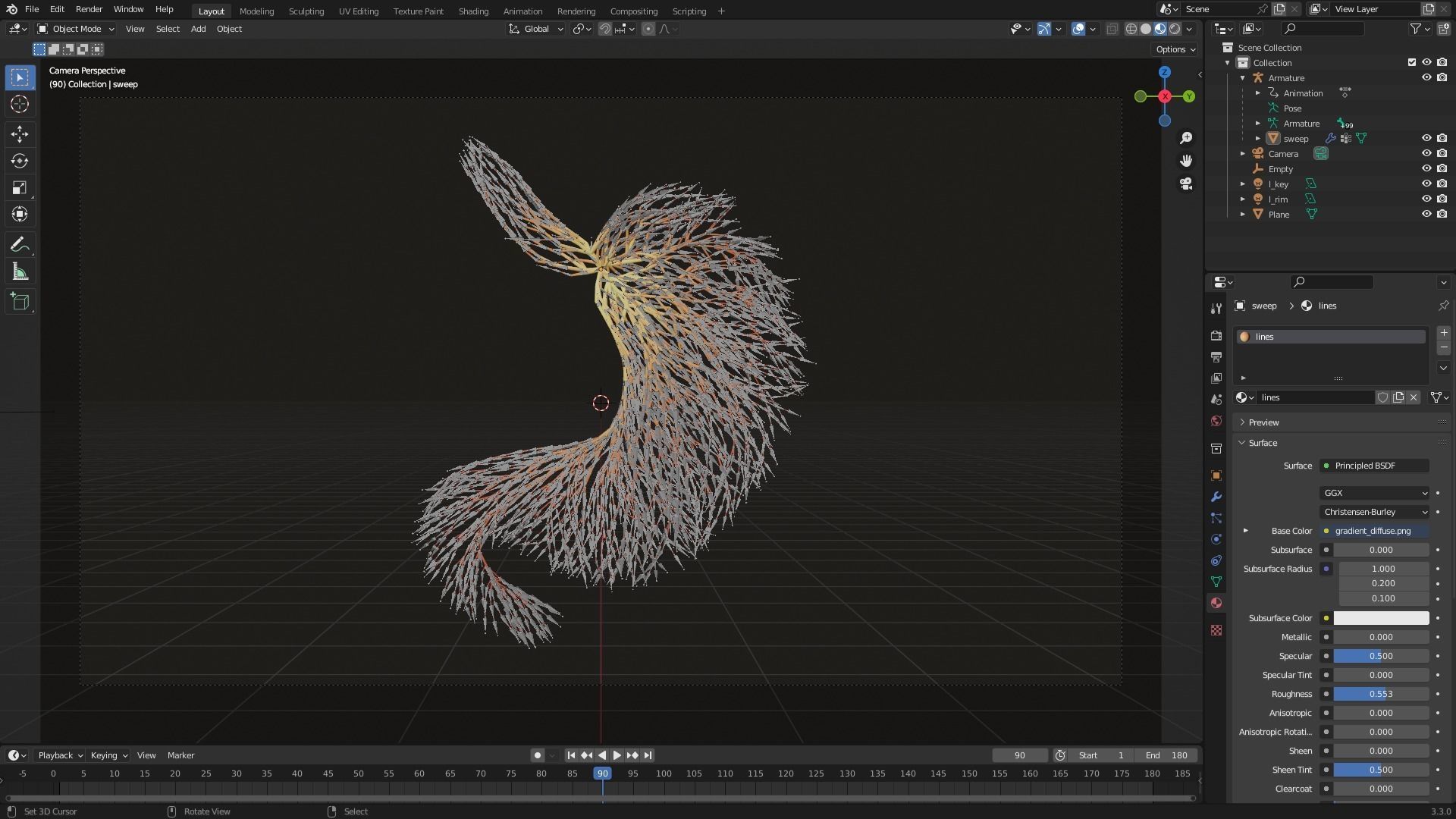The image size is (1456, 819).
Task: Switch to the Shading workspace tab
Action: 473,11
